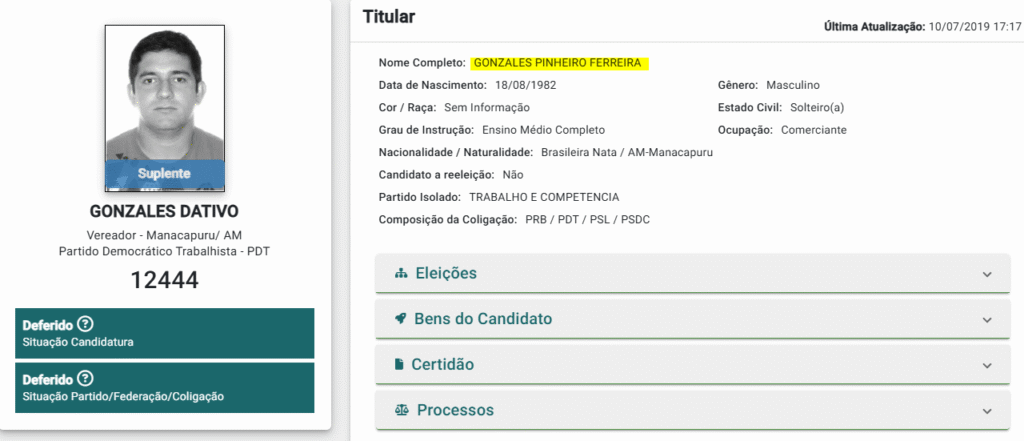
Task: Click the Situação Candidatura status box
Action: [x=165, y=334]
